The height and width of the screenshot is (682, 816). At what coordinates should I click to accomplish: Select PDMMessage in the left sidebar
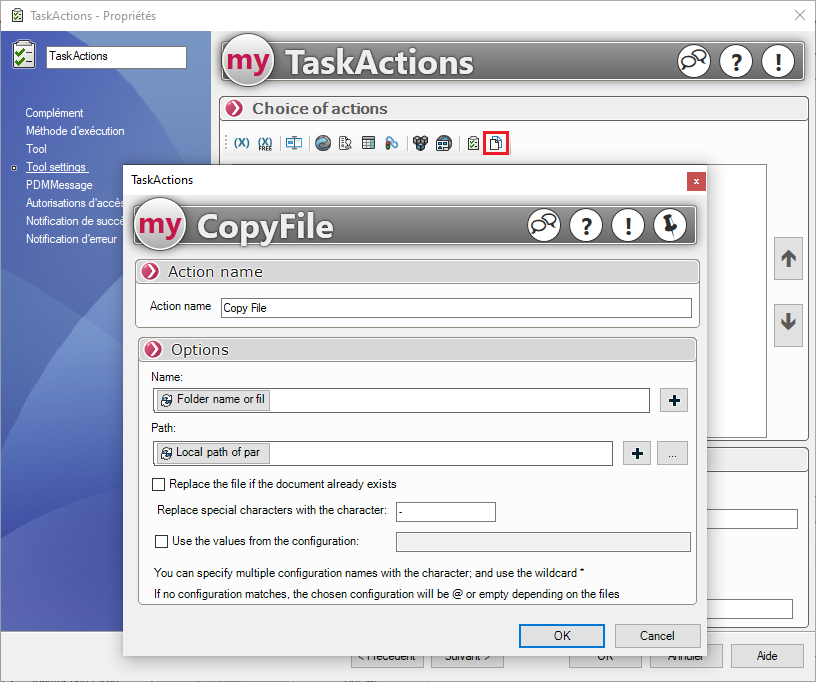(x=59, y=185)
